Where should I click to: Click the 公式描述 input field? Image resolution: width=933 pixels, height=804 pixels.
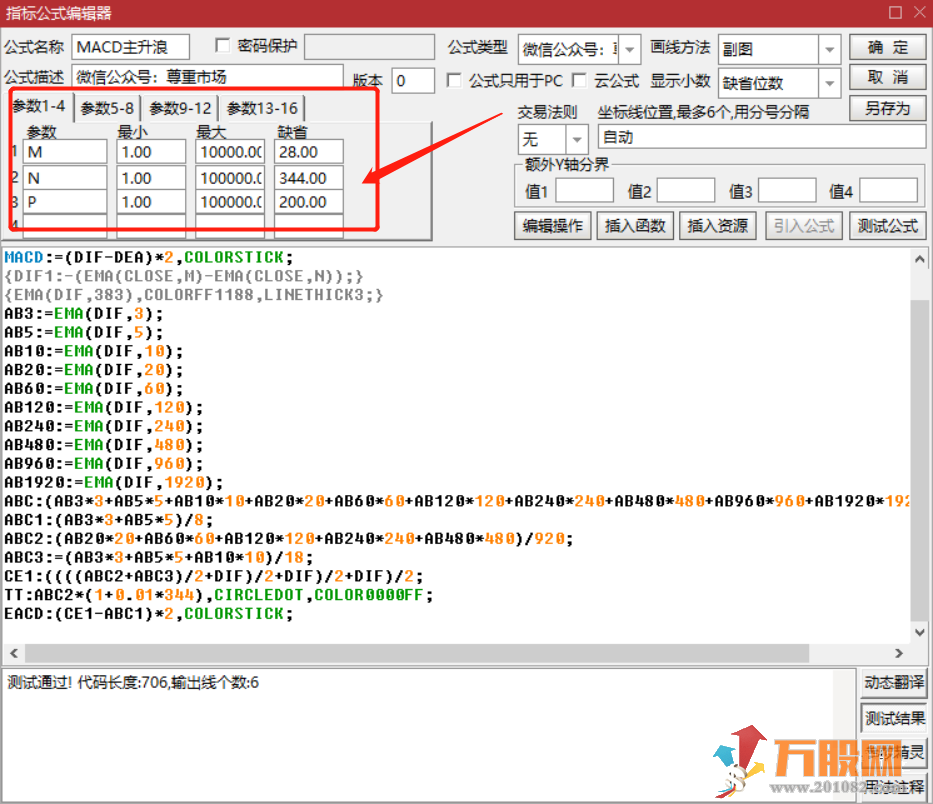pos(207,77)
